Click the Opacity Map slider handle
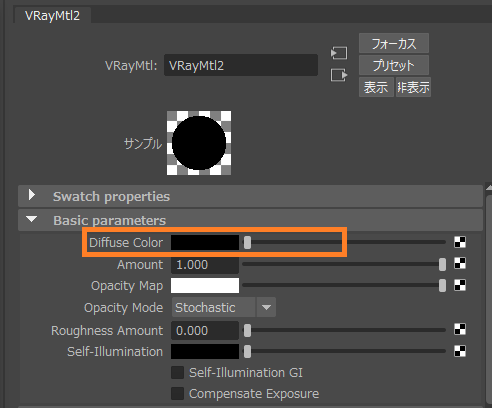This screenshot has width=492, height=408. [x=442, y=286]
